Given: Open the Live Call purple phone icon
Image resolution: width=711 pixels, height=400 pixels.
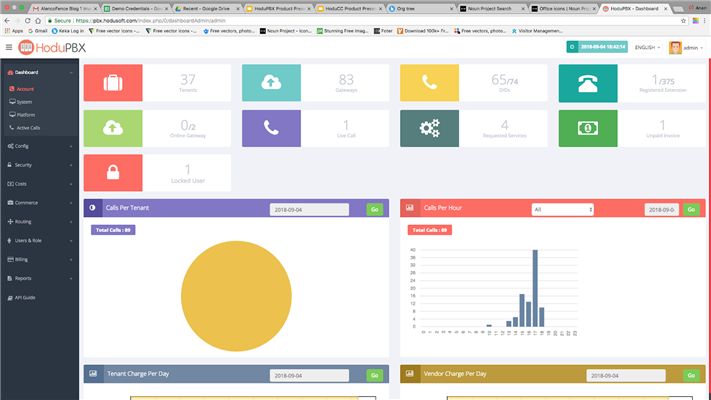Looking at the screenshot, I should tap(271, 128).
